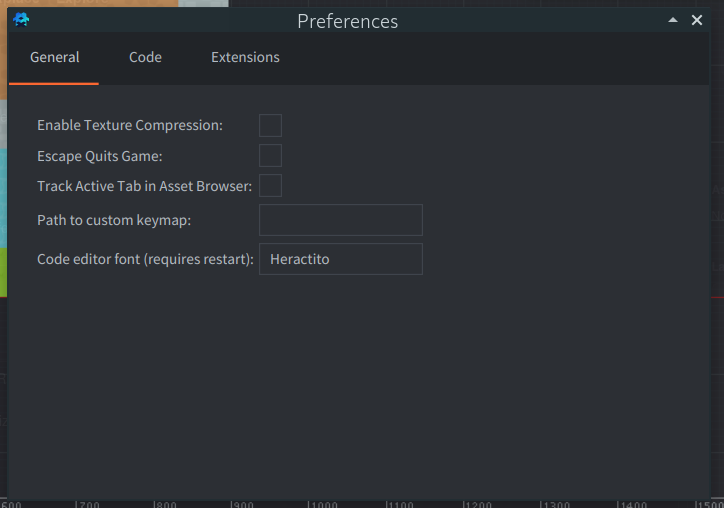Enable the Texture Compression checkbox
This screenshot has width=724, height=508.
(271, 126)
